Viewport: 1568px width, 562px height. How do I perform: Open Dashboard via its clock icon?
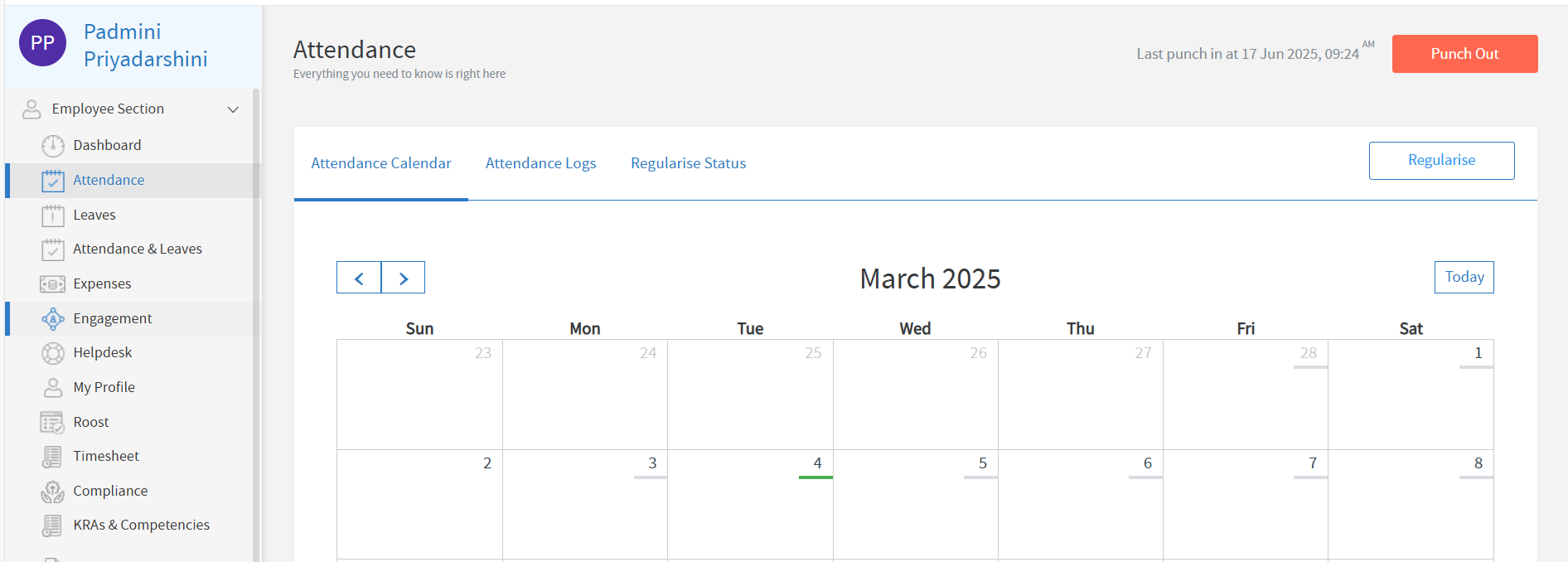[53, 146]
